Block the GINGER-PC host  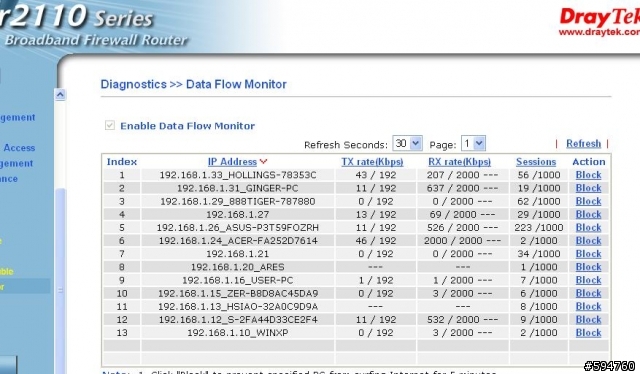point(588,188)
